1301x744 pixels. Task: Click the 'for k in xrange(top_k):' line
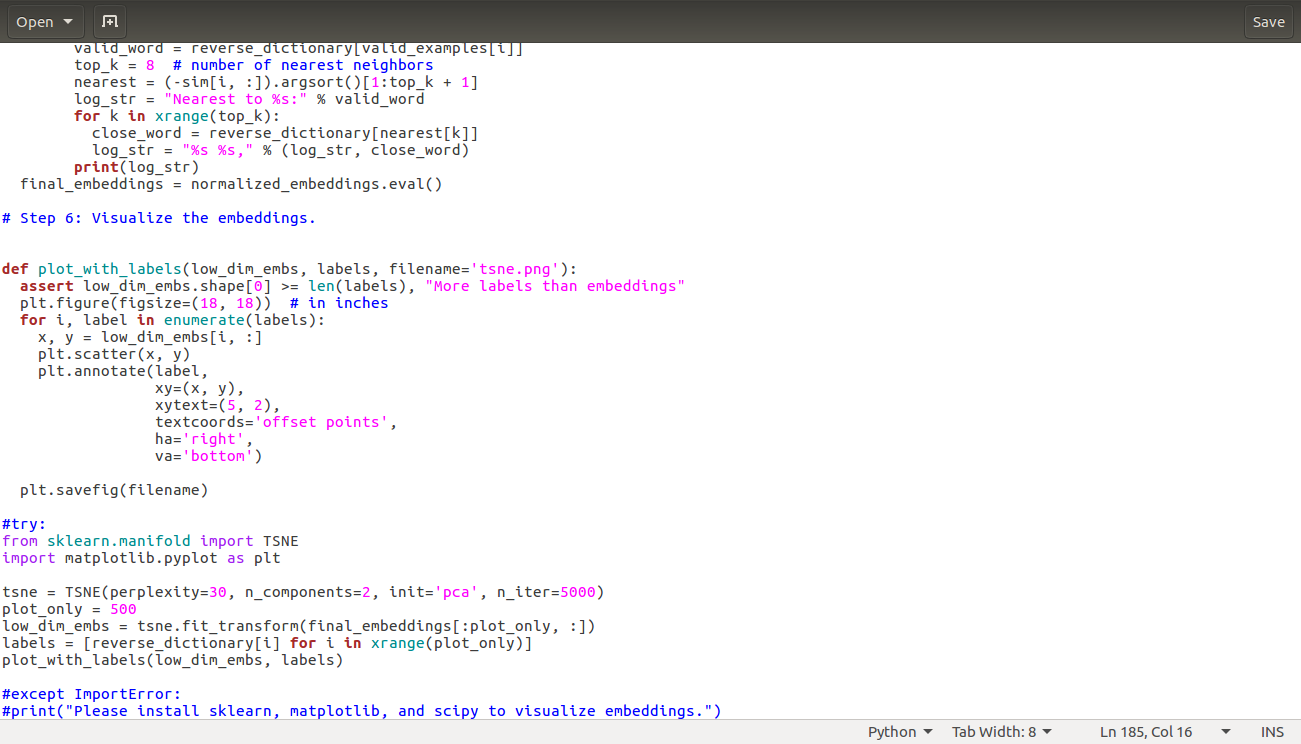click(x=177, y=116)
